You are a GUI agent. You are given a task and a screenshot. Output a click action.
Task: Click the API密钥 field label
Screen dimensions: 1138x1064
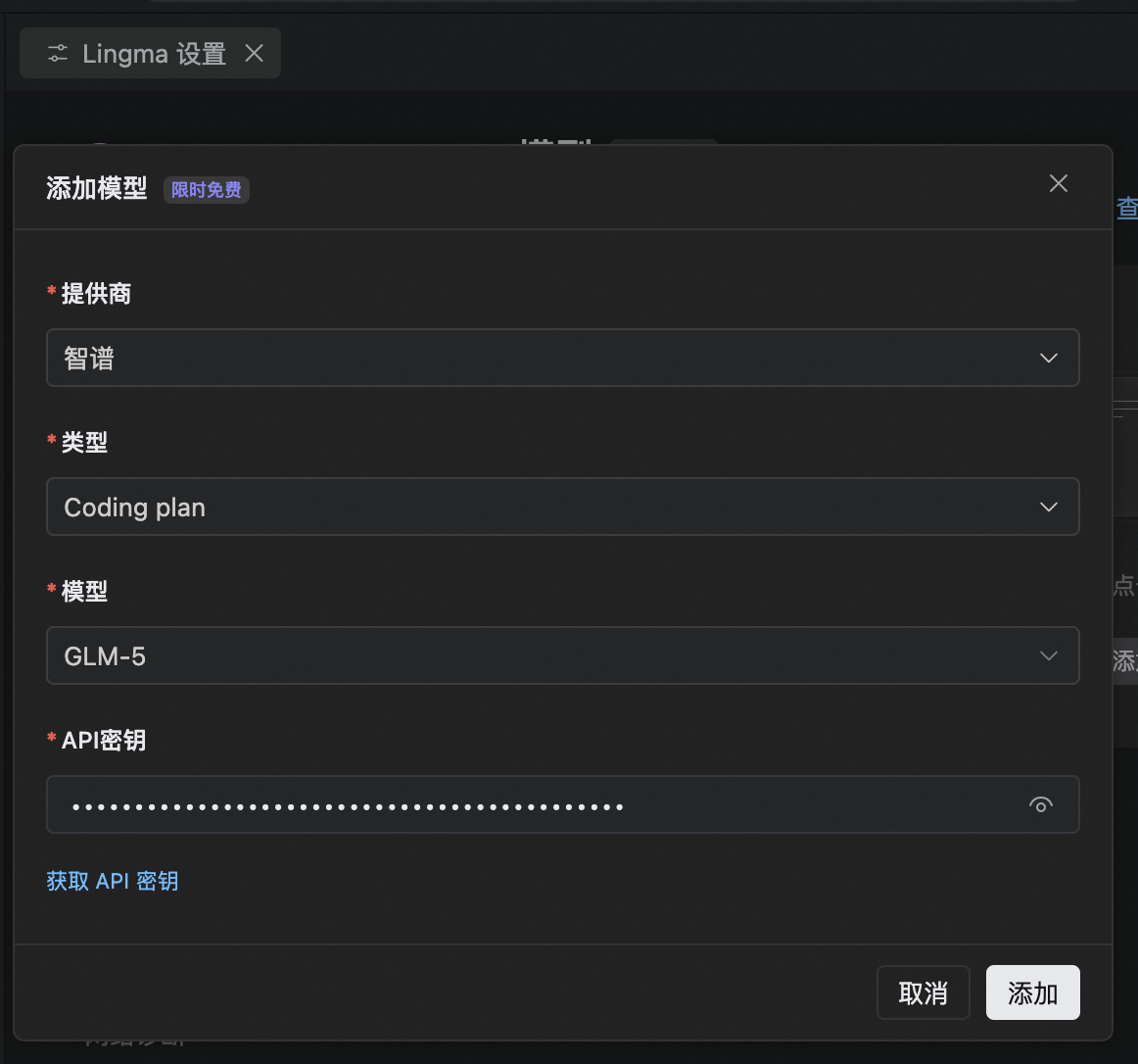pos(104,741)
